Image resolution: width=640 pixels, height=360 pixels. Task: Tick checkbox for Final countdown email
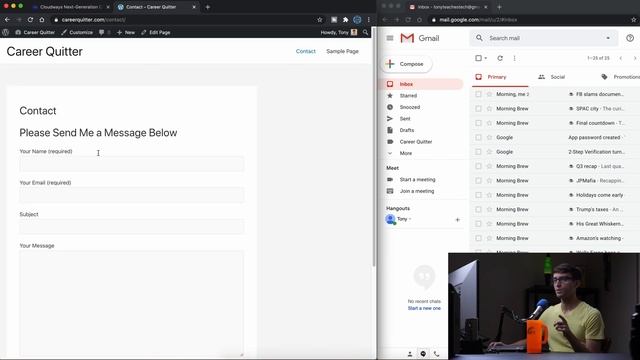click(x=478, y=123)
